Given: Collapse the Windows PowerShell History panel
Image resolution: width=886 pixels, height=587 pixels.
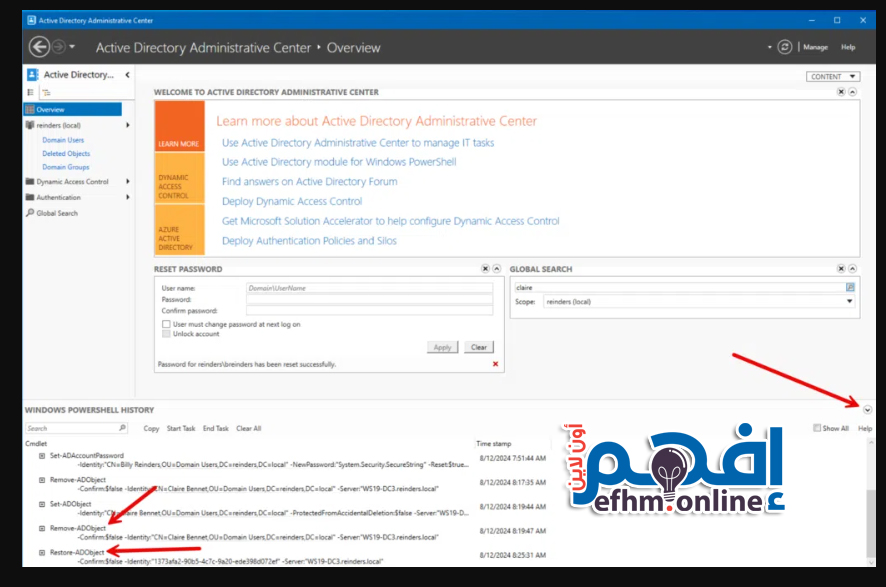Looking at the screenshot, I should 867,410.
